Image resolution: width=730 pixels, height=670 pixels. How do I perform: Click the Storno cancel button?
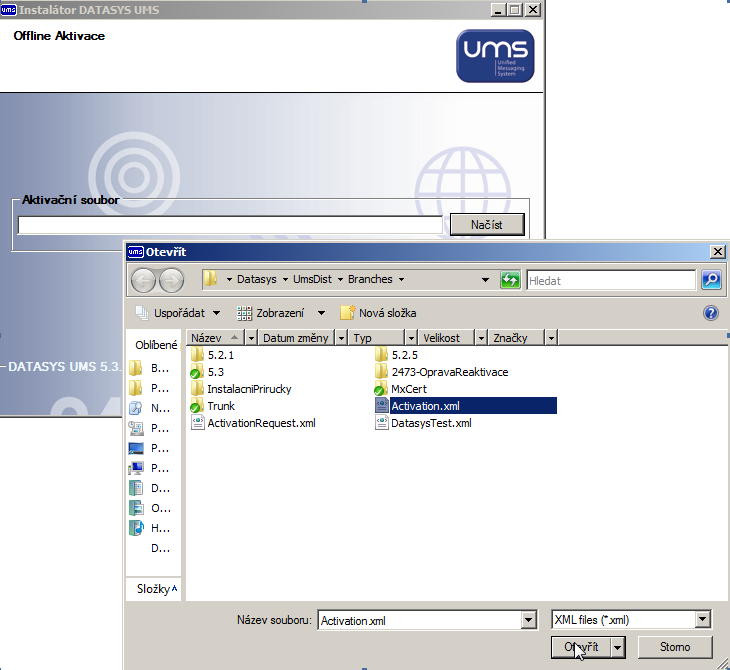tap(675, 647)
